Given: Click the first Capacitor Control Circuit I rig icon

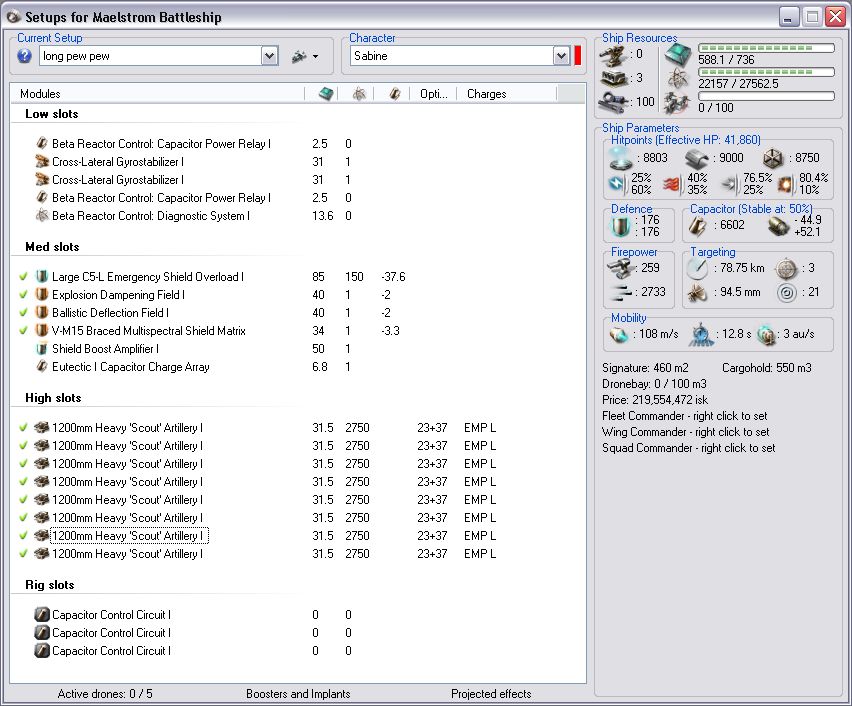Looking at the screenshot, I should 42,615.
